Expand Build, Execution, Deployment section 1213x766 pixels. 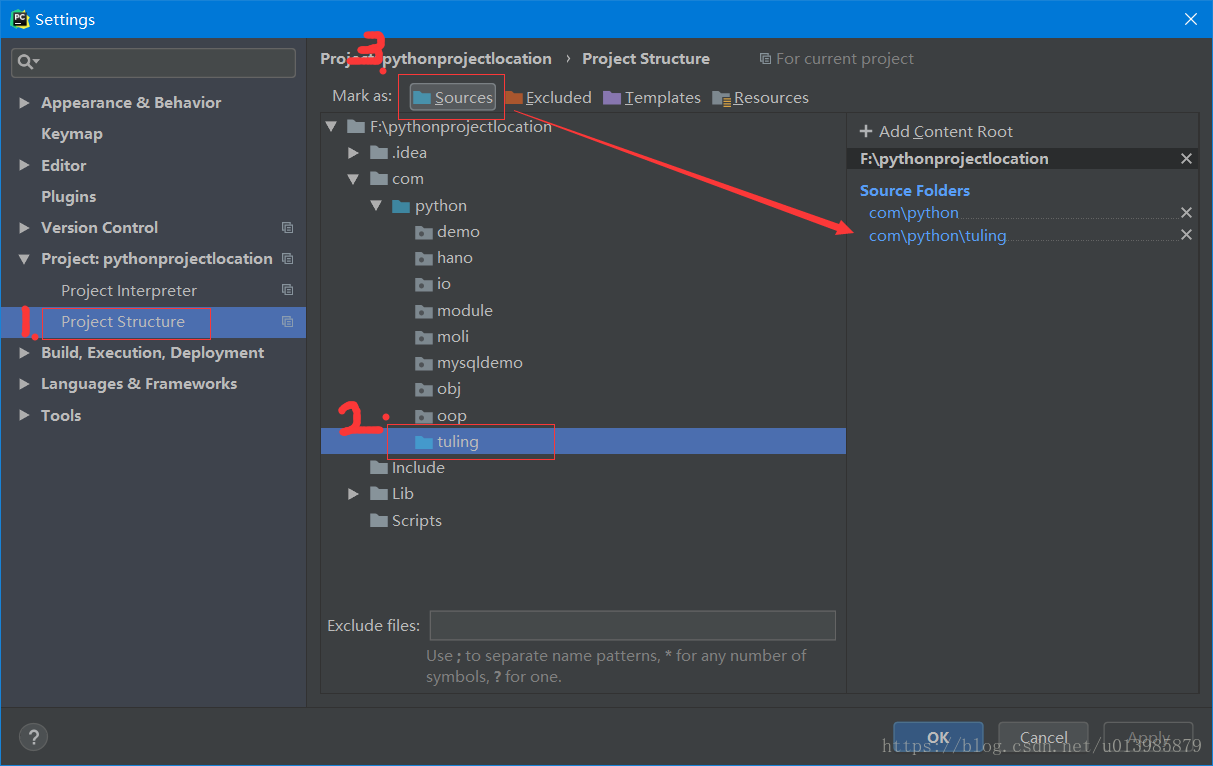point(25,353)
